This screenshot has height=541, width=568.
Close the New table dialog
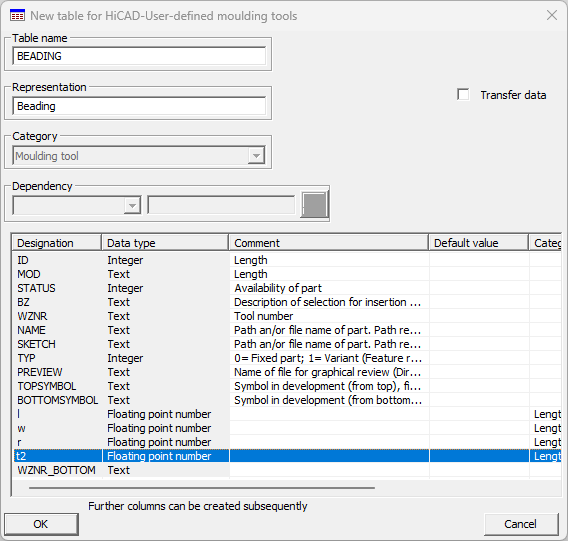click(552, 15)
